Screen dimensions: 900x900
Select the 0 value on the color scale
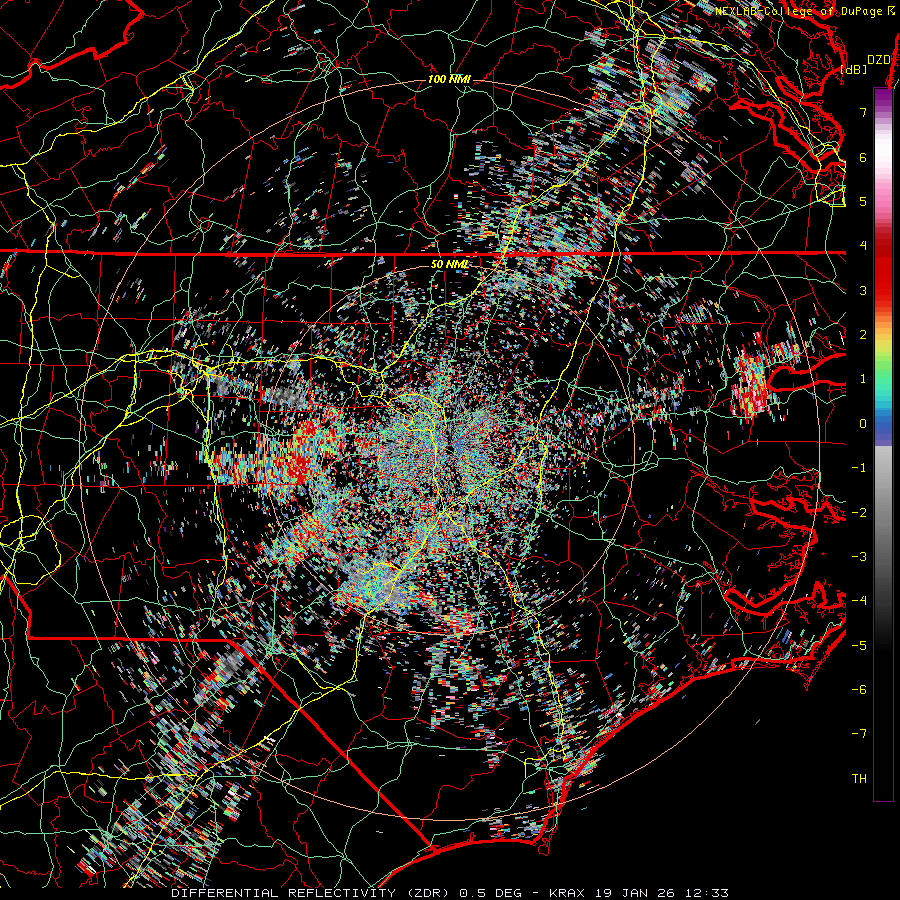point(863,424)
